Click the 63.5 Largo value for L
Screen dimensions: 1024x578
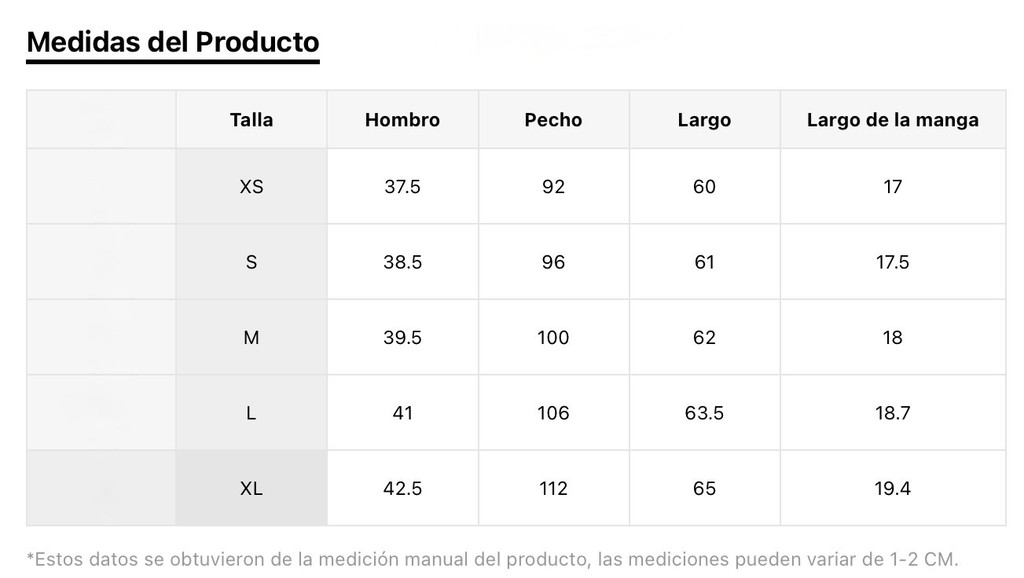[704, 413]
